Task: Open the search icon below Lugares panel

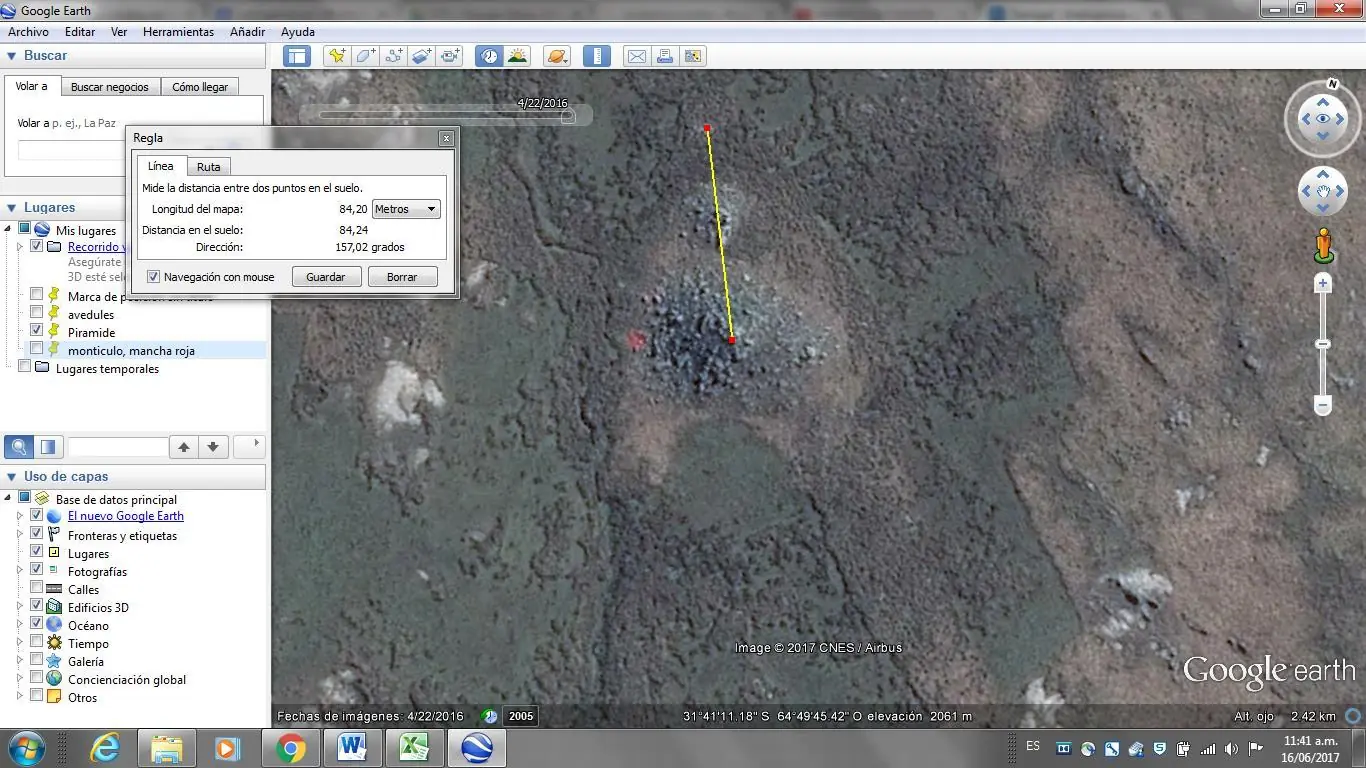Action: tap(18, 447)
